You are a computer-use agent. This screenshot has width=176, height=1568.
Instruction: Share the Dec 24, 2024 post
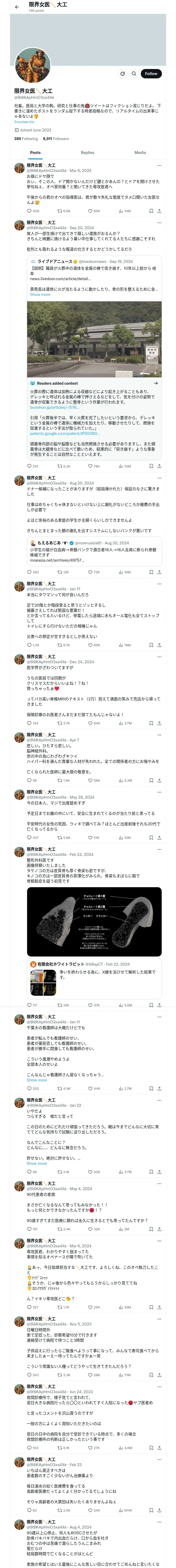[159, 723]
